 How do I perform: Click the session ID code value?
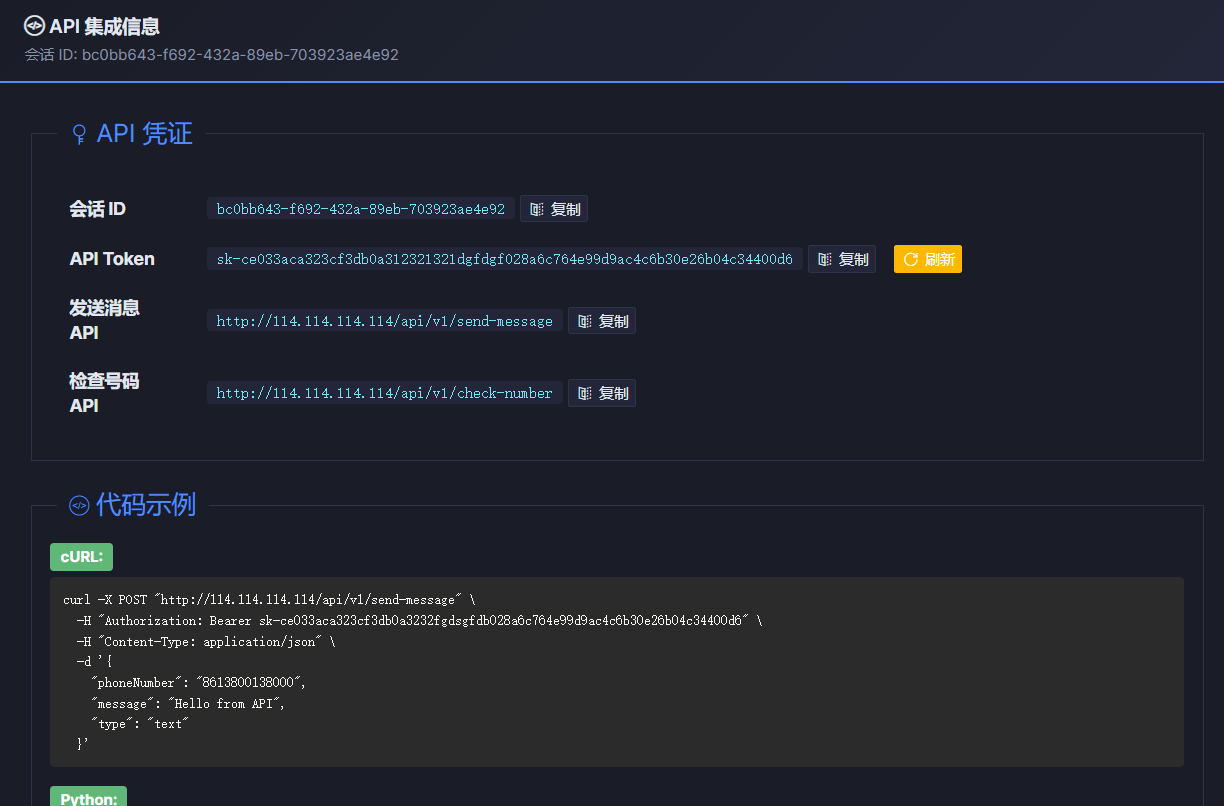[361, 209]
